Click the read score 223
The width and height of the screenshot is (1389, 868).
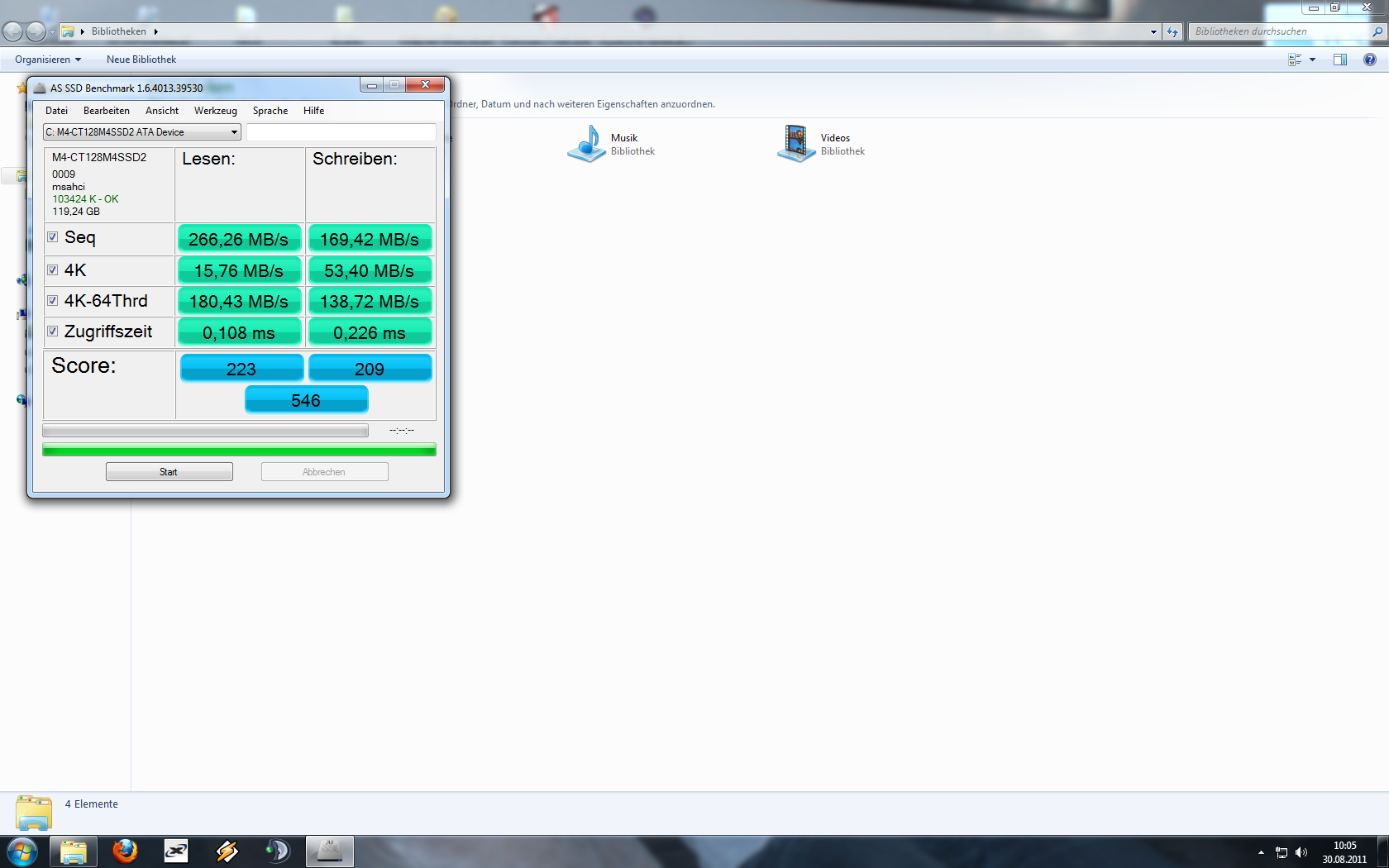(241, 369)
